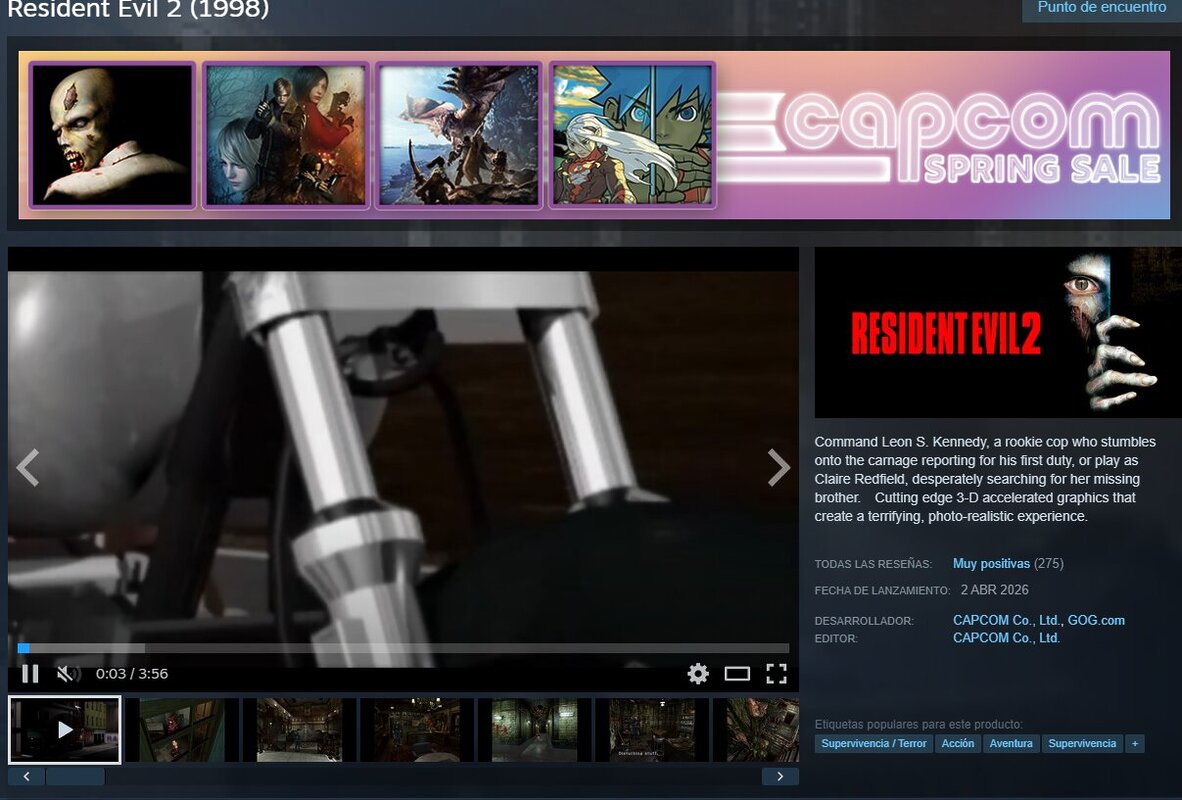Expand more tags with plus button
Screen dimensions: 1182x800
1134,743
